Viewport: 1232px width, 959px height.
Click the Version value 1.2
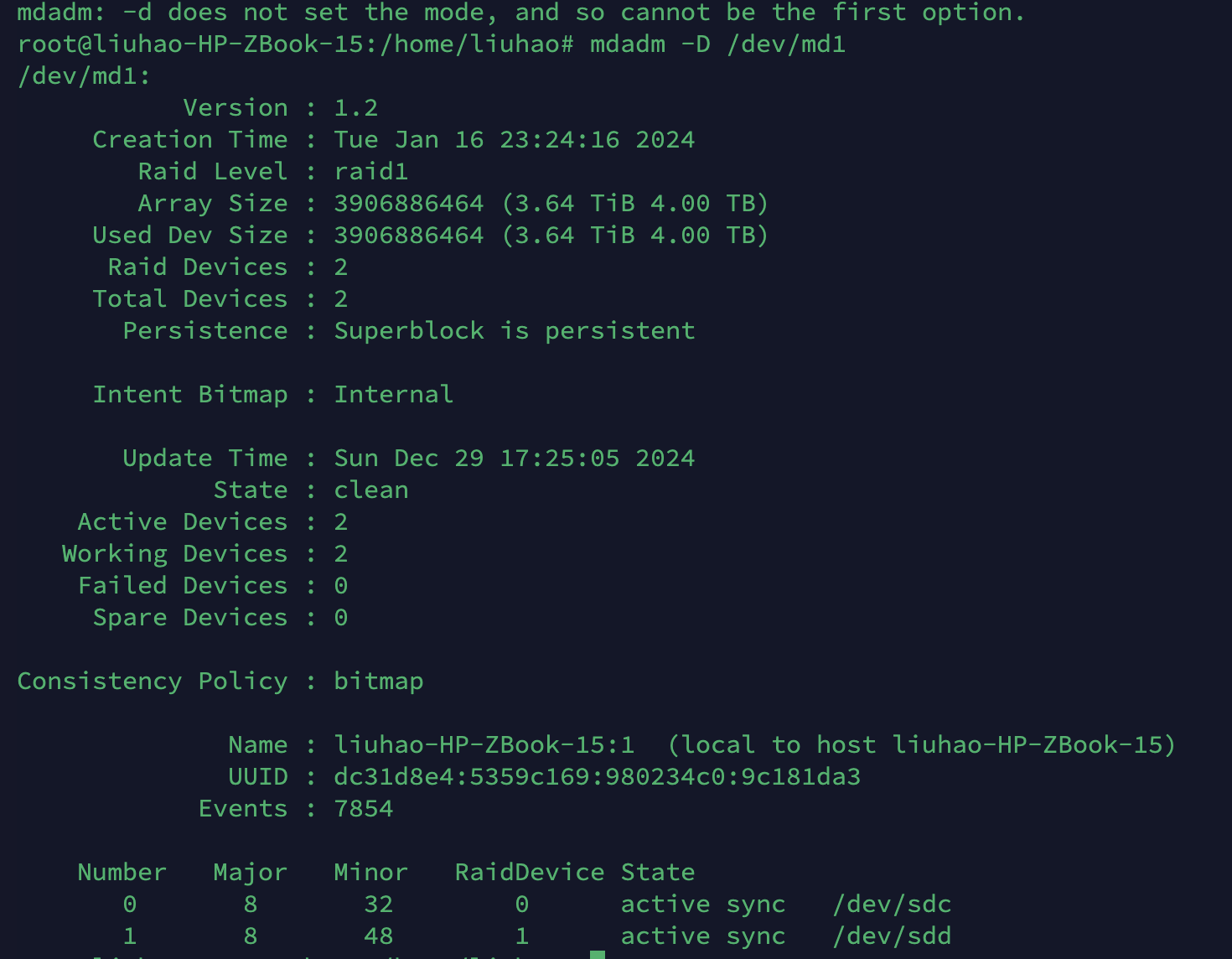click(x=355, y=107)
